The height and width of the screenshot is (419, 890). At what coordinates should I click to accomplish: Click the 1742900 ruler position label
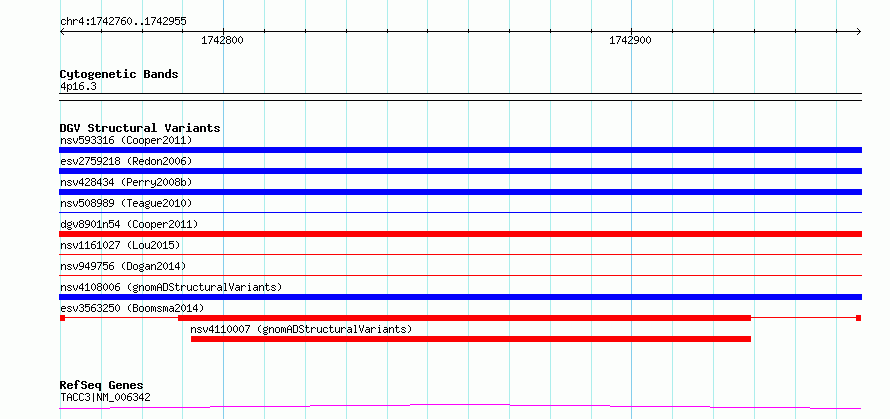pos(631,40)
